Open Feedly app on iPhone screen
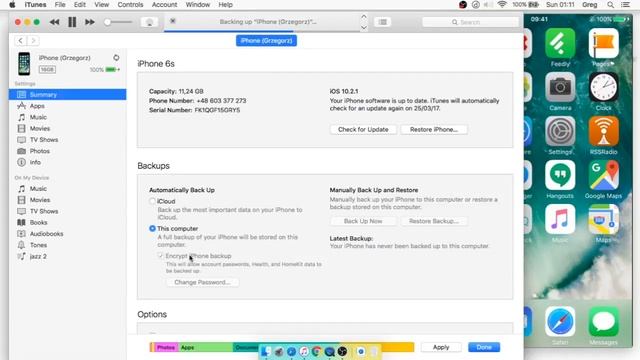Image resolution: width=640 pixels, height=360 pixels. click(560, 44)
